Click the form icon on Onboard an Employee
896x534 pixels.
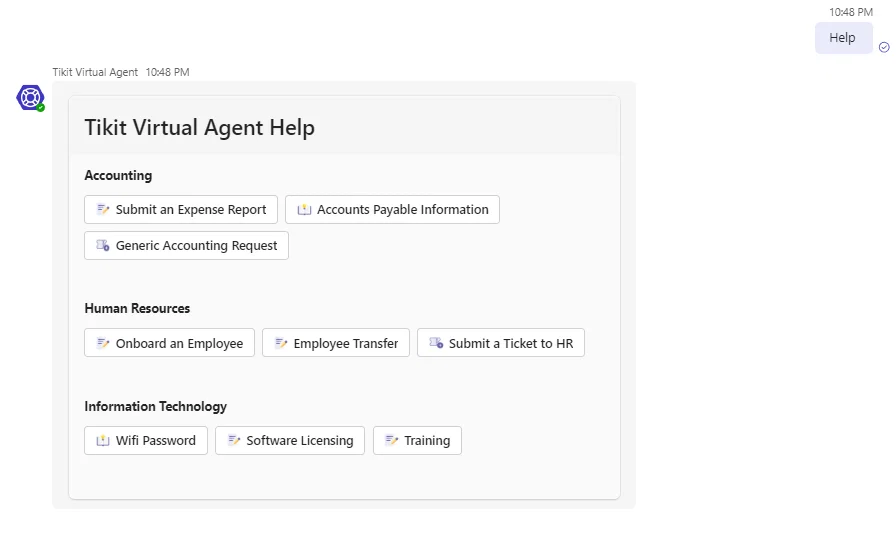[x=103, y=343]
